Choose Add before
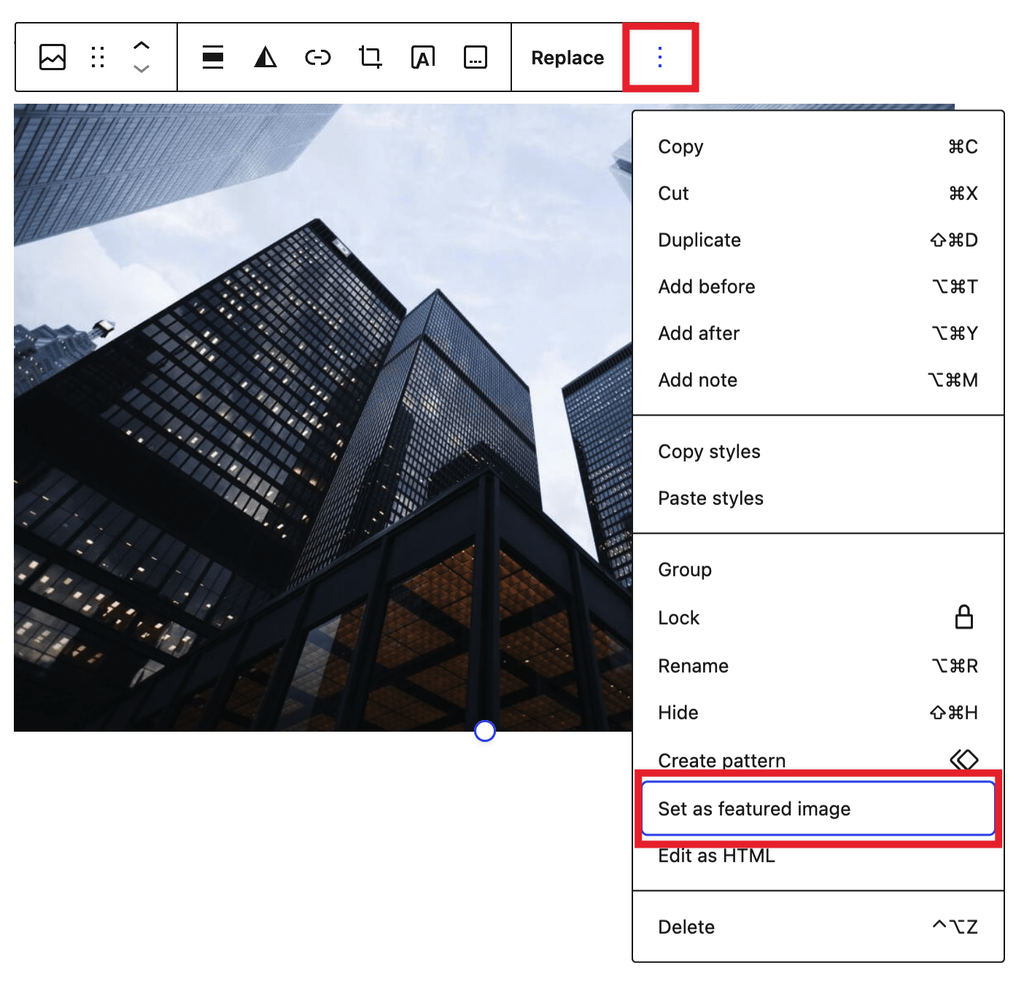Image resolution: width=1024 pixels, height=982 pixels. point(818,287)
